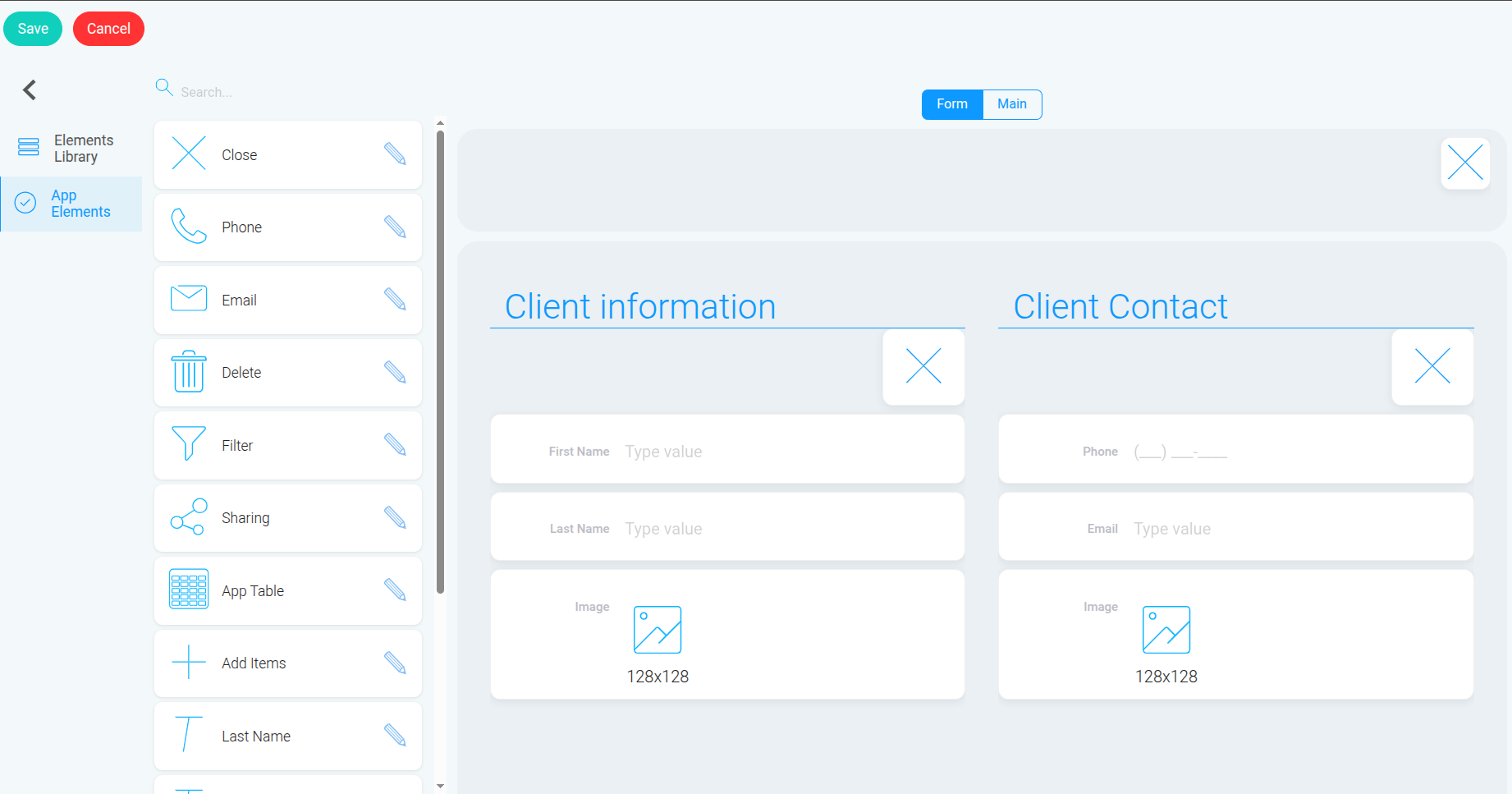The width and height of the screenshot is (1512, 794).
Task: Edit the App Table element with its pencil
Action: click(x=395, y=590)
